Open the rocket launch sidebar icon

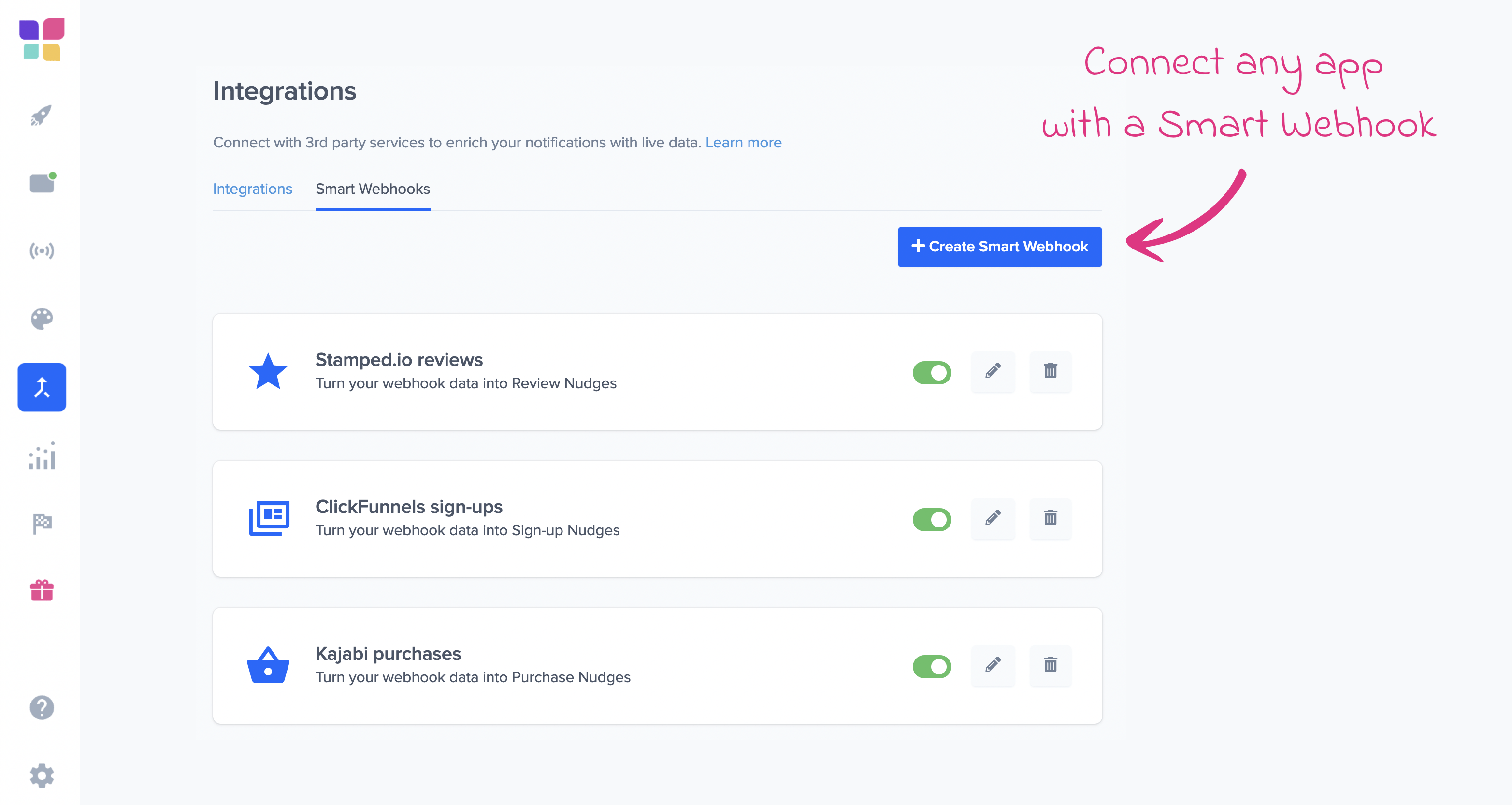(41, 116)
